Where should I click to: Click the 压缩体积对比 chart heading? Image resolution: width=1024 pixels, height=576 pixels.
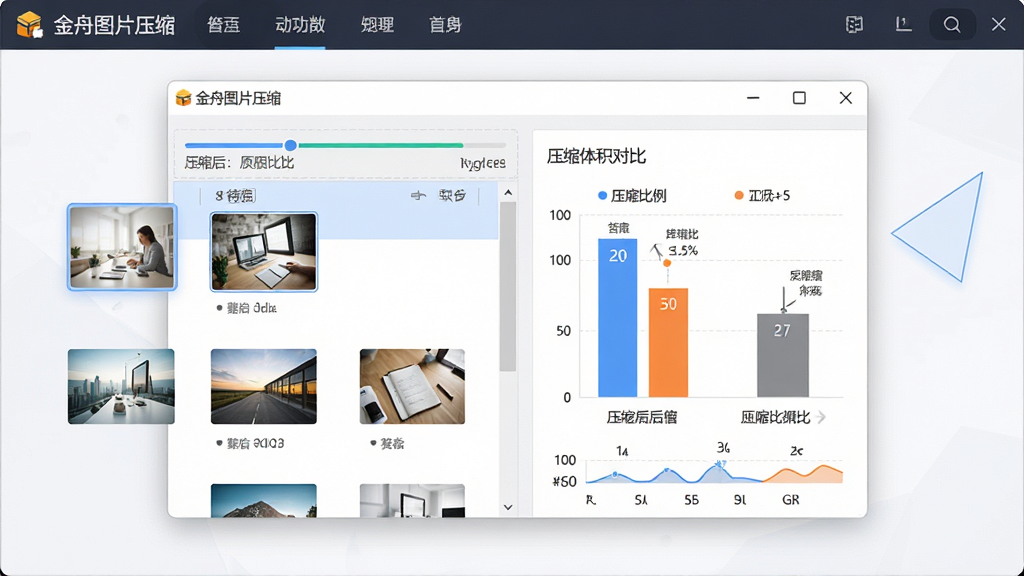pos(596,156)
